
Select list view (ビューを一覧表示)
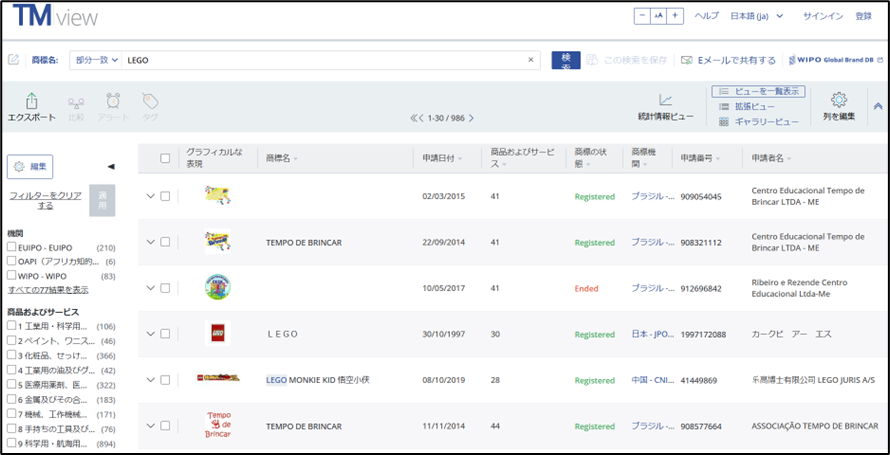click(758, 91)
